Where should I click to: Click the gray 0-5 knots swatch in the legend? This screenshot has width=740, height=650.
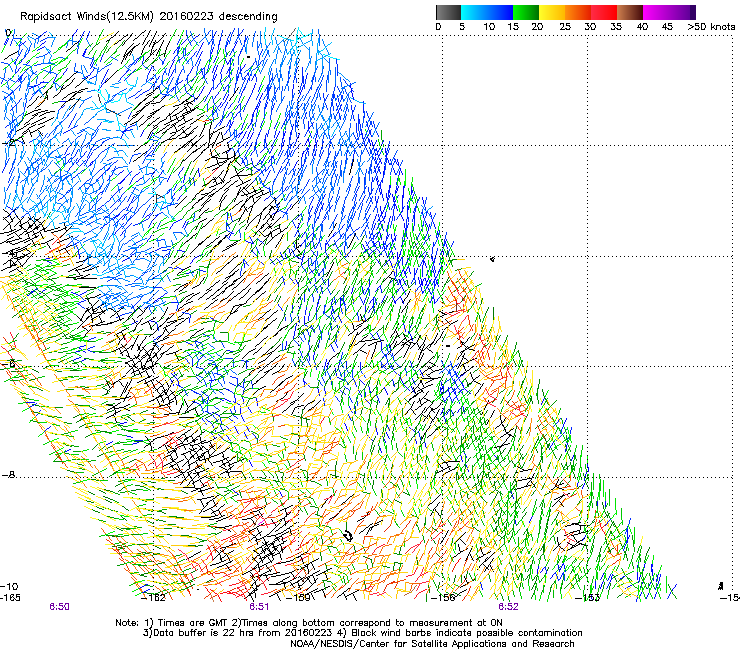pyautogui.click(x=448, y=12)
